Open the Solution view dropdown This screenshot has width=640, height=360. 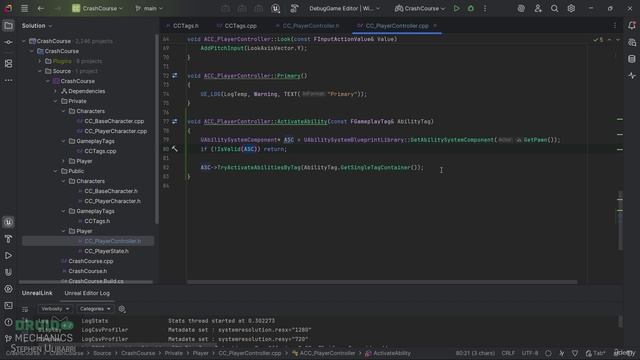[x=37, y=26]
